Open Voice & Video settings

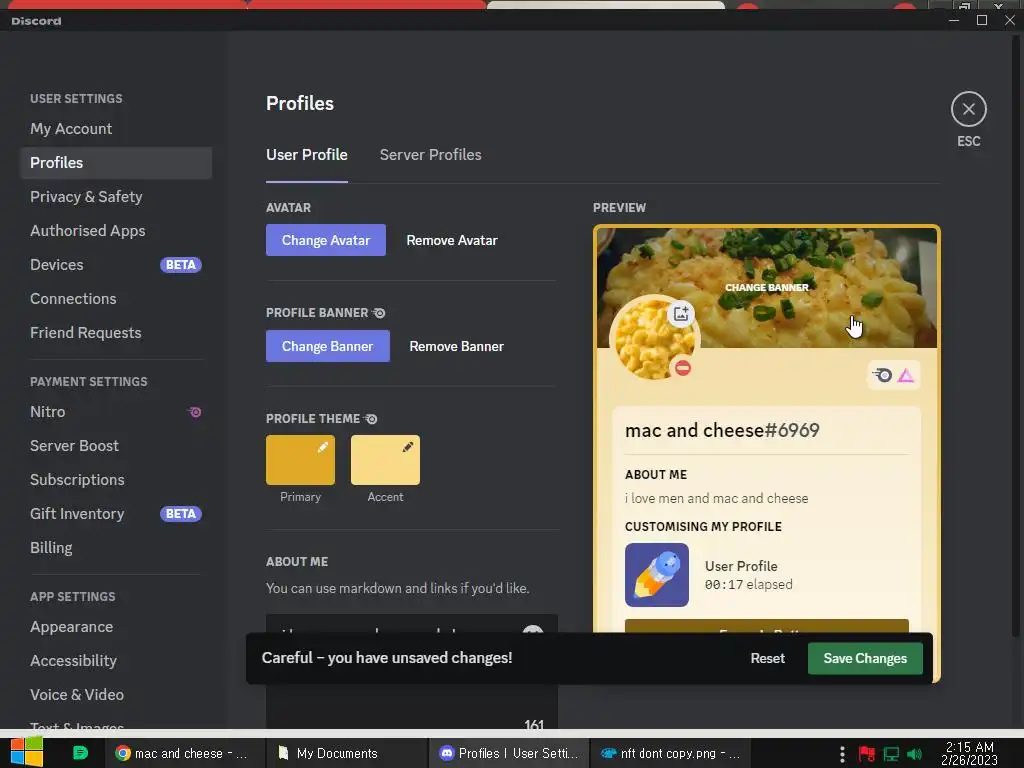click(x=116, y=694)
